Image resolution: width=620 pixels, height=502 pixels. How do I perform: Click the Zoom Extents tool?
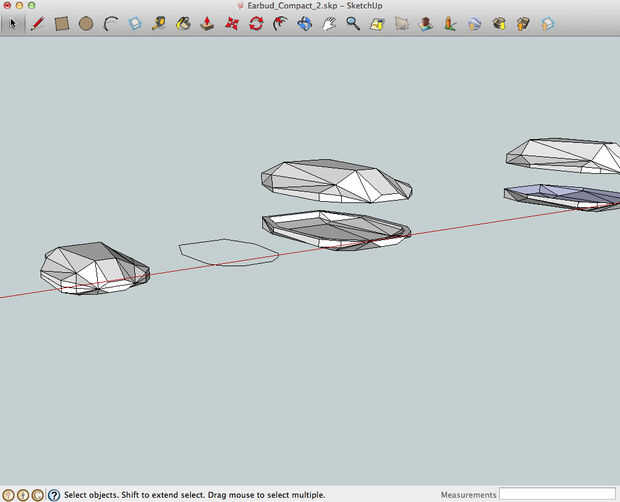[378, 23]
